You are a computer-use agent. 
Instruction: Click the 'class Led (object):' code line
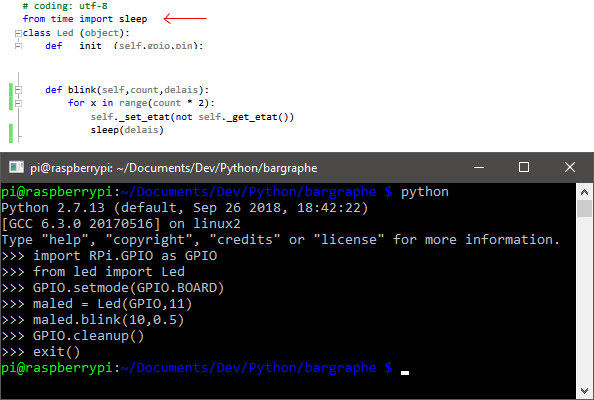tap(76, 33)
